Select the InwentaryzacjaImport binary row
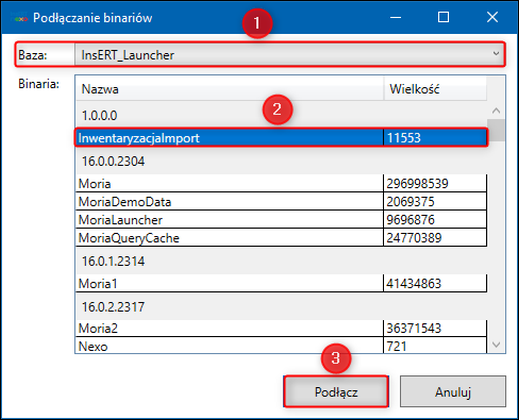This screenshot has height=420, width=519. (x=281, y=138)
